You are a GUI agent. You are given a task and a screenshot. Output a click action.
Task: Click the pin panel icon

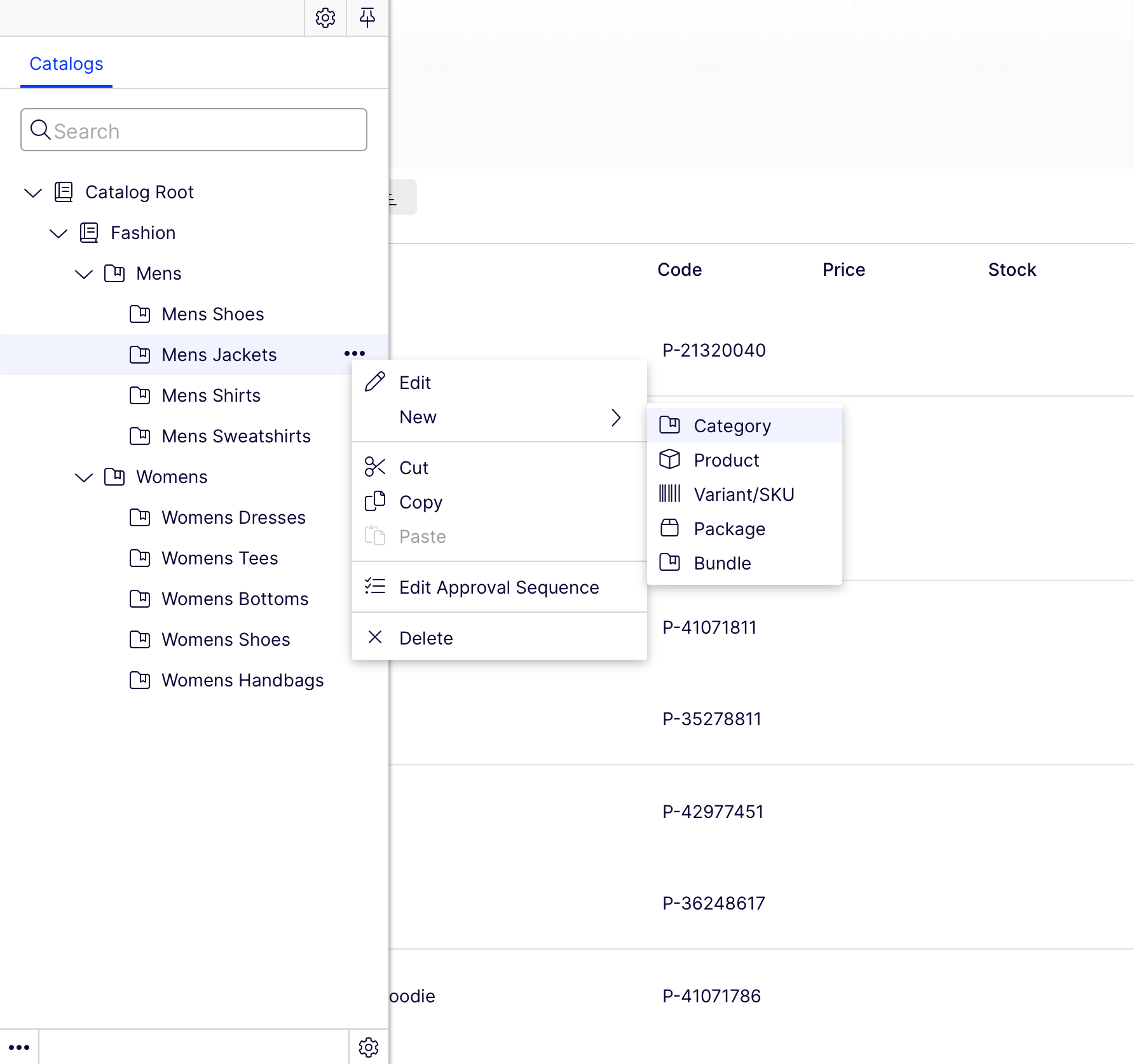click(367, 18)
